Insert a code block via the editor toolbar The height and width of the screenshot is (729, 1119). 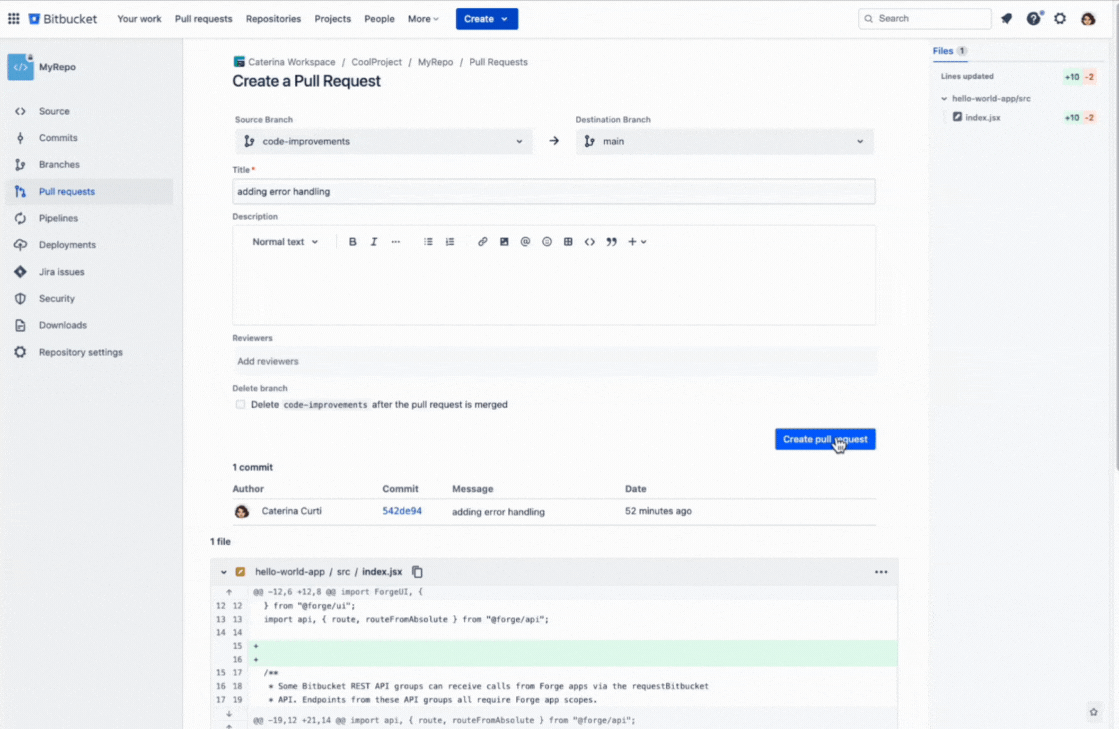[589, 241]
